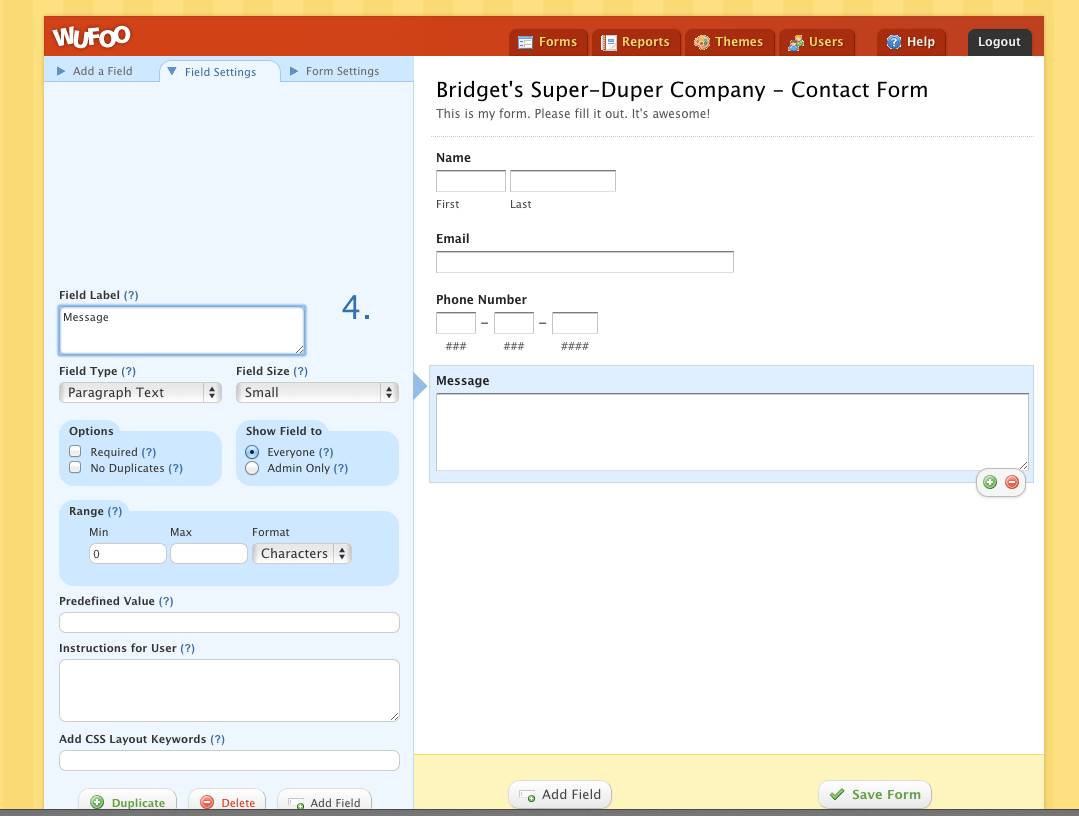Open the Users tab
Image resolution: width=1079 pixels, height=816 pixels.
[816, 42]
